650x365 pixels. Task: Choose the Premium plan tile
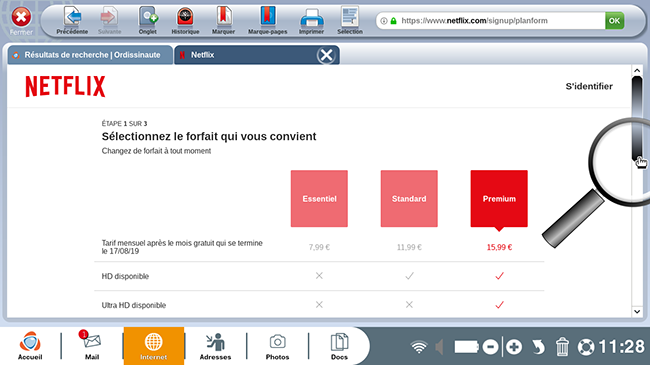pos(499,199)
